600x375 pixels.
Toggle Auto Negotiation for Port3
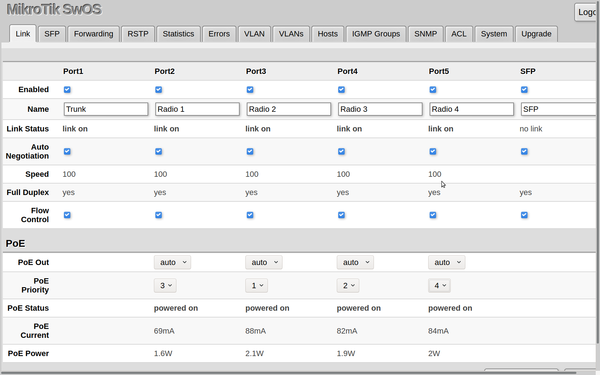pos(250,152)
